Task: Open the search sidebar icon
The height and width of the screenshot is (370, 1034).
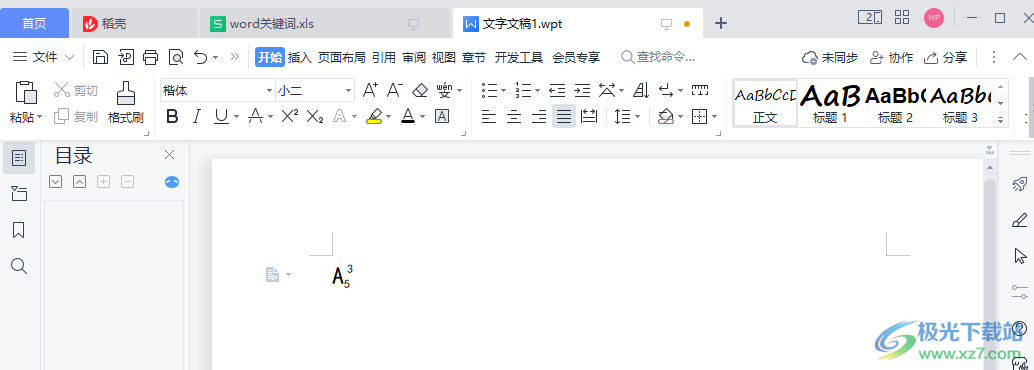Action: point(19,266)
